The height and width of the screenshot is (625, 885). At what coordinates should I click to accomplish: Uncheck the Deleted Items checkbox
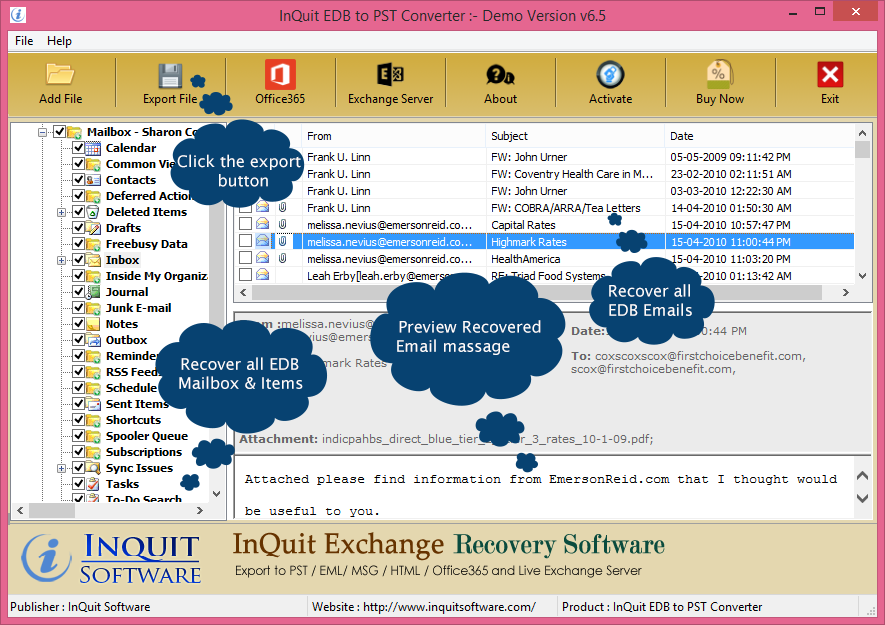[78, 212]
